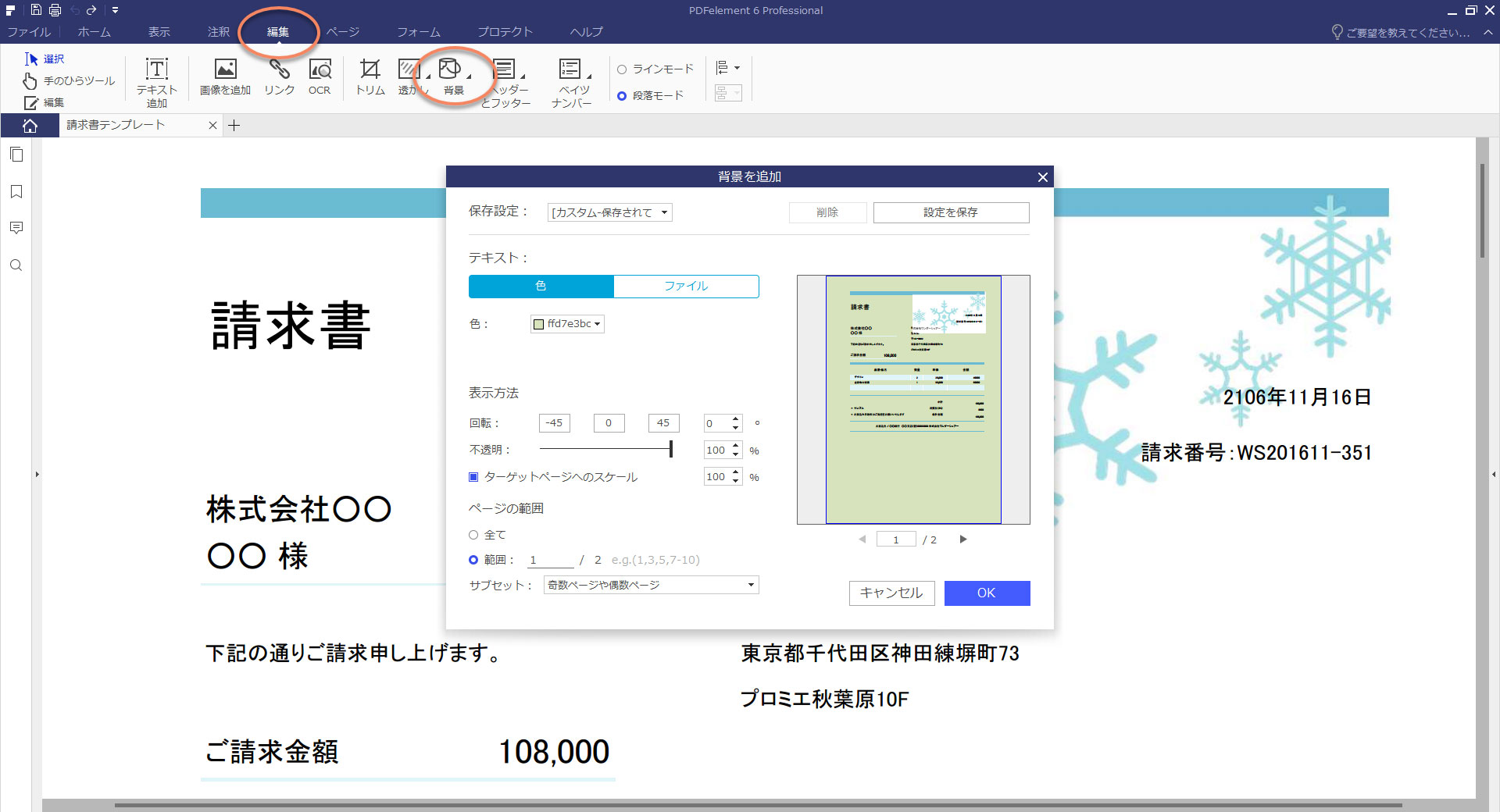Screen dimensions: 1500x812
Task: Set rotation with -45 button
Action: (x=554, y=423)
